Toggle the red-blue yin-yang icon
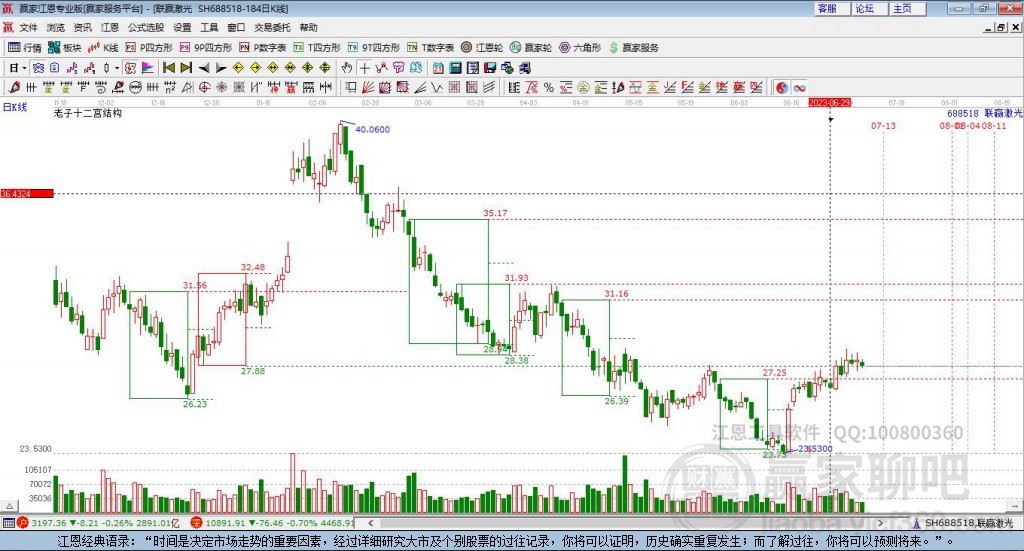 pos(782,87)
